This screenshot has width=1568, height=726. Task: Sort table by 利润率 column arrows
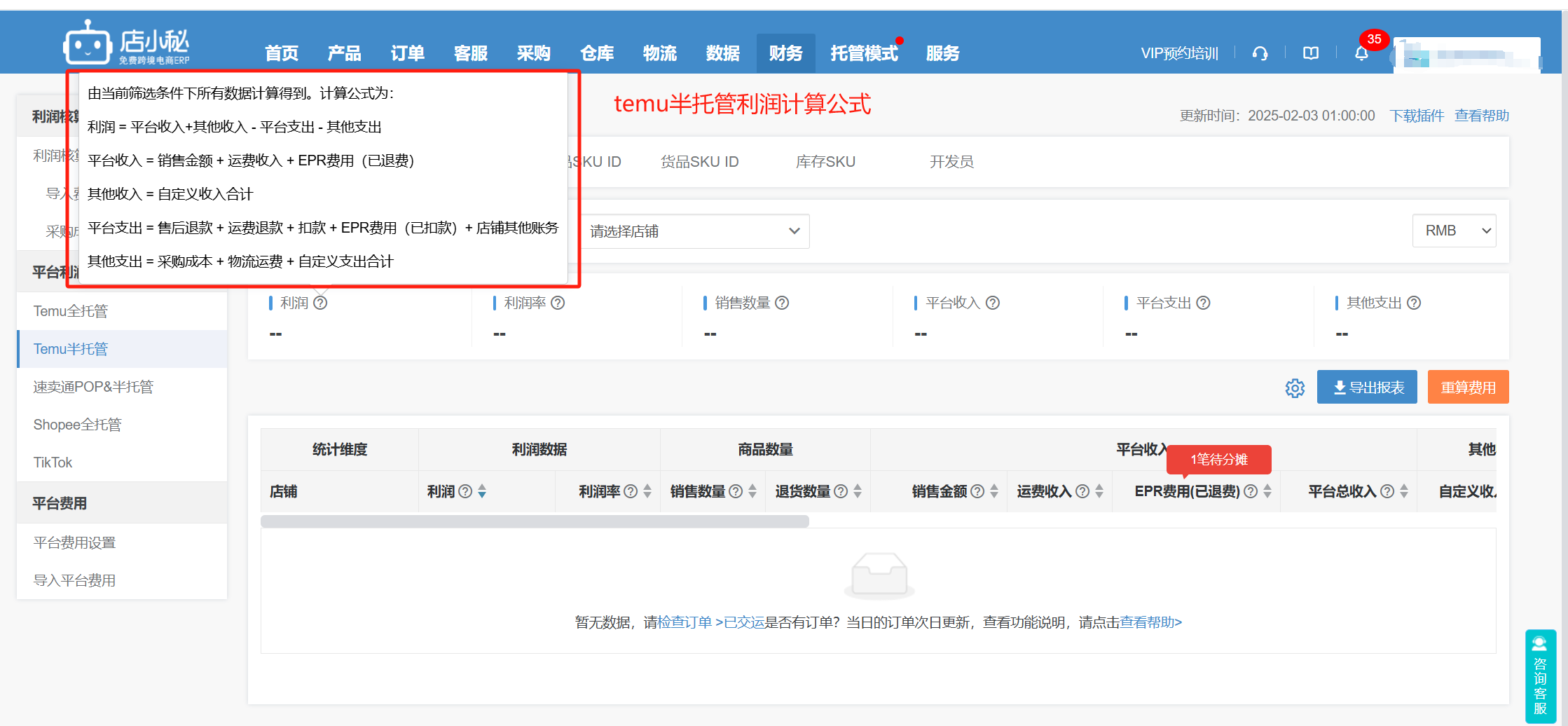pos(647,491)
